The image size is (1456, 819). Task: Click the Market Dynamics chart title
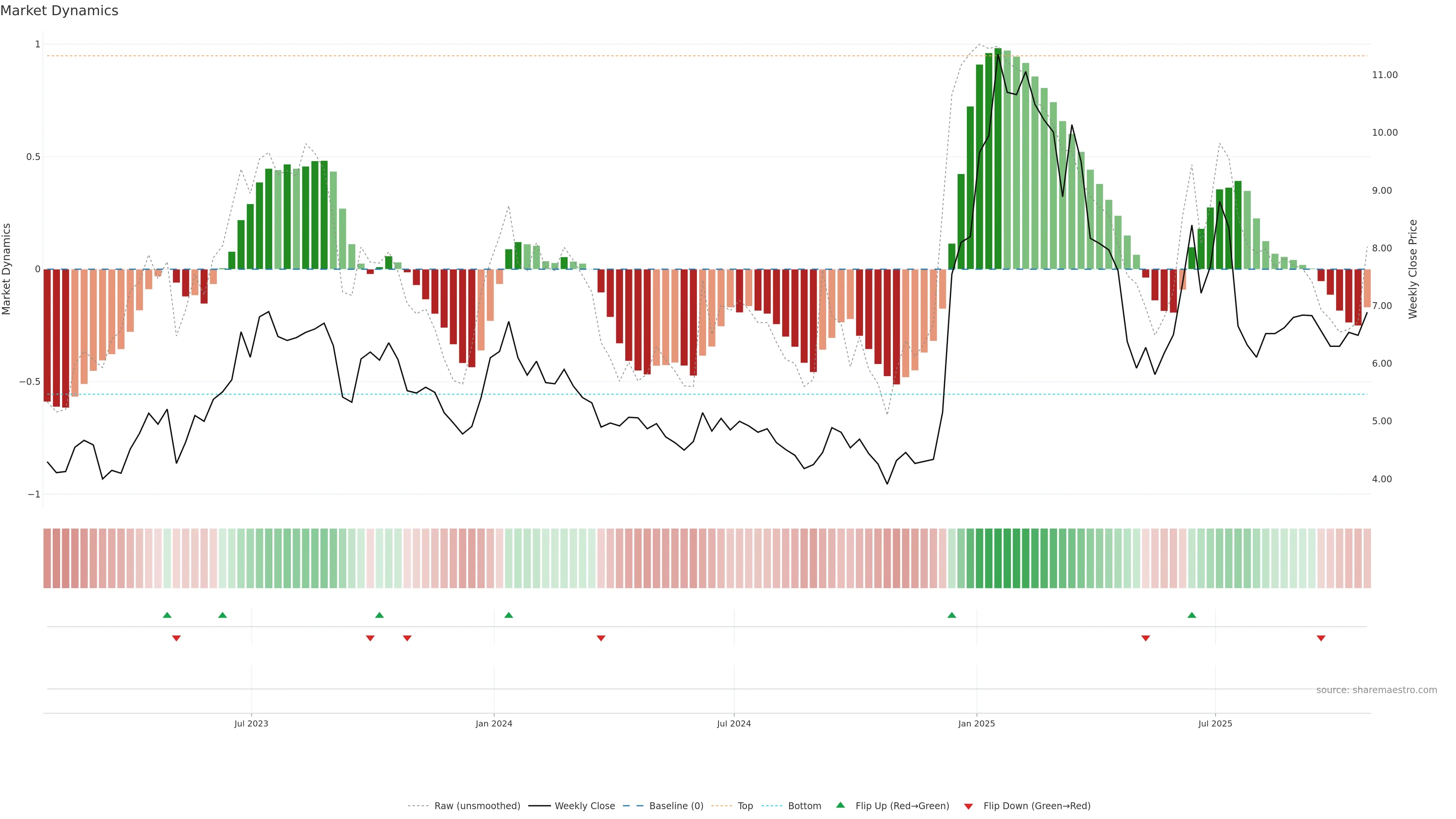click(x=60, y=11)
